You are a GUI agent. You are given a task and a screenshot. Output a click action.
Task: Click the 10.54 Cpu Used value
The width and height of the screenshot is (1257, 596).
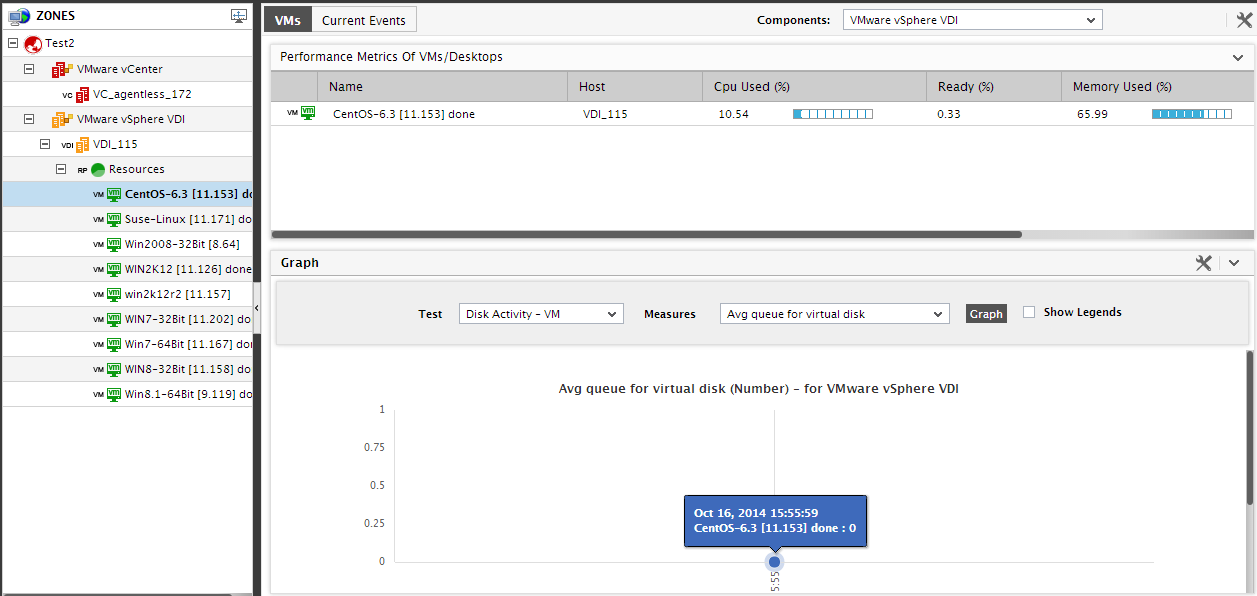pos(733,114)
